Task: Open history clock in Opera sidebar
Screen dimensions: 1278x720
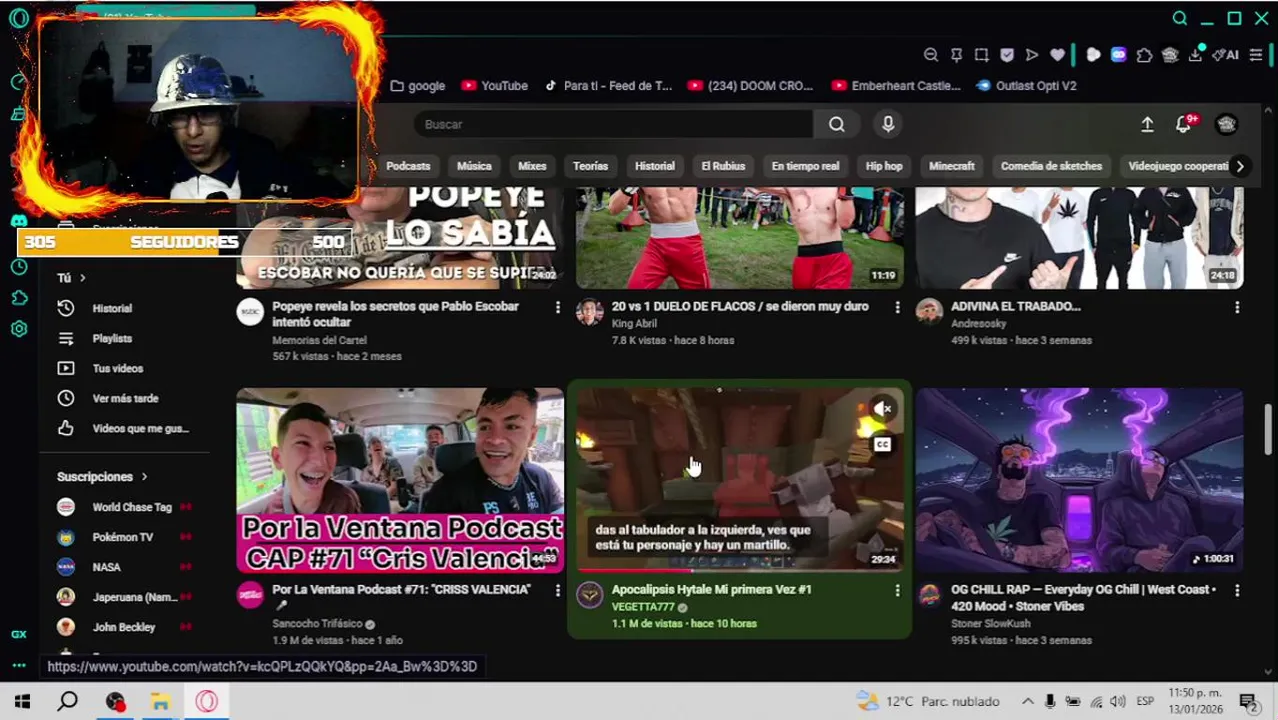Action: tap(18, 267)
